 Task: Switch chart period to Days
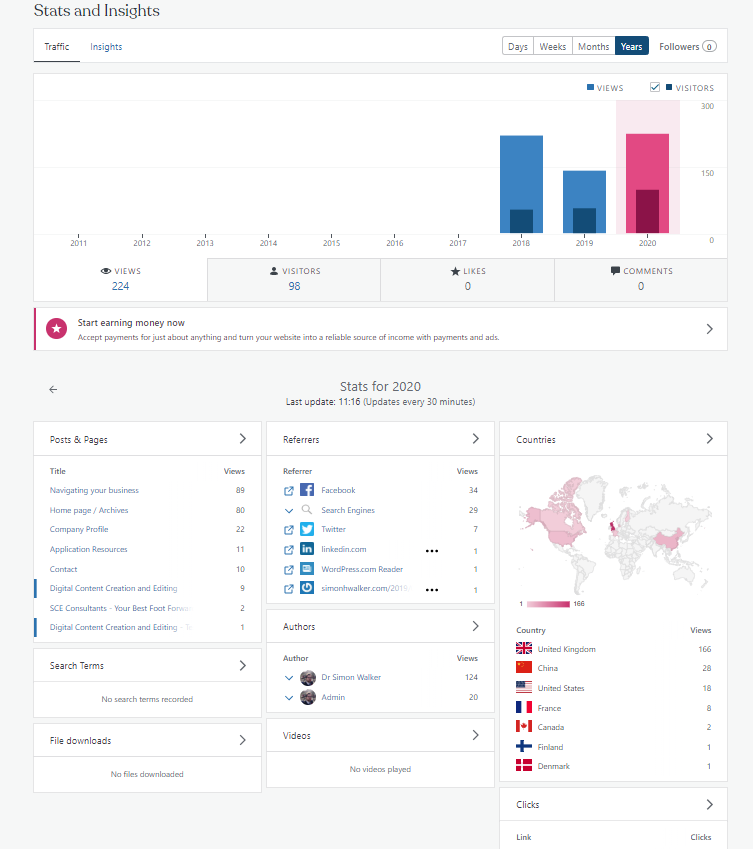click(x=518, y=46)
